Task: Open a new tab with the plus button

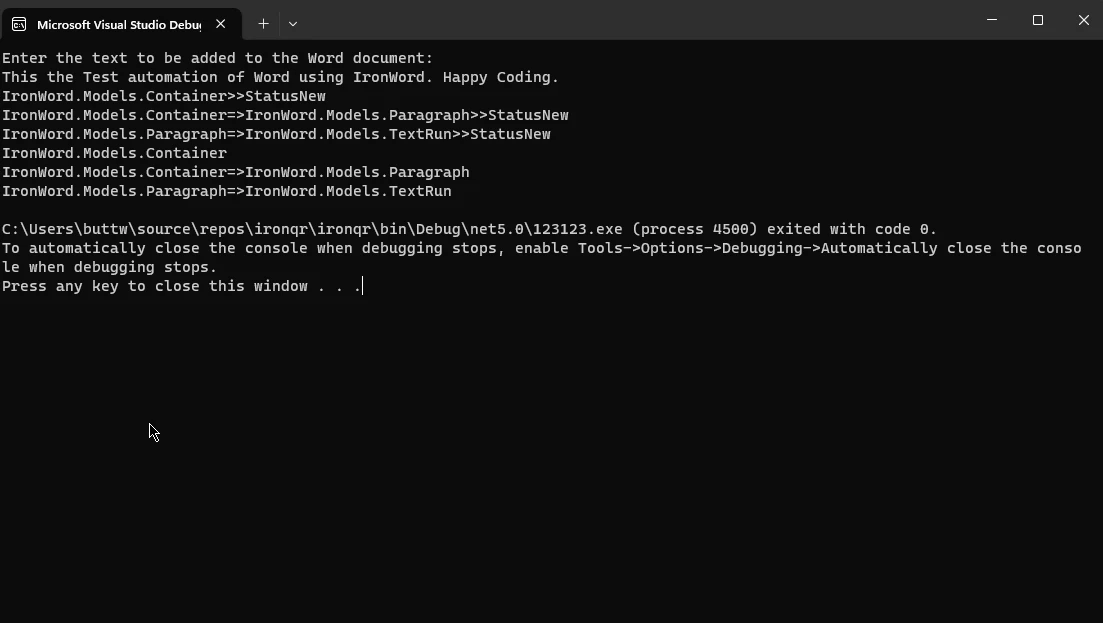Action: coord(263,24)
